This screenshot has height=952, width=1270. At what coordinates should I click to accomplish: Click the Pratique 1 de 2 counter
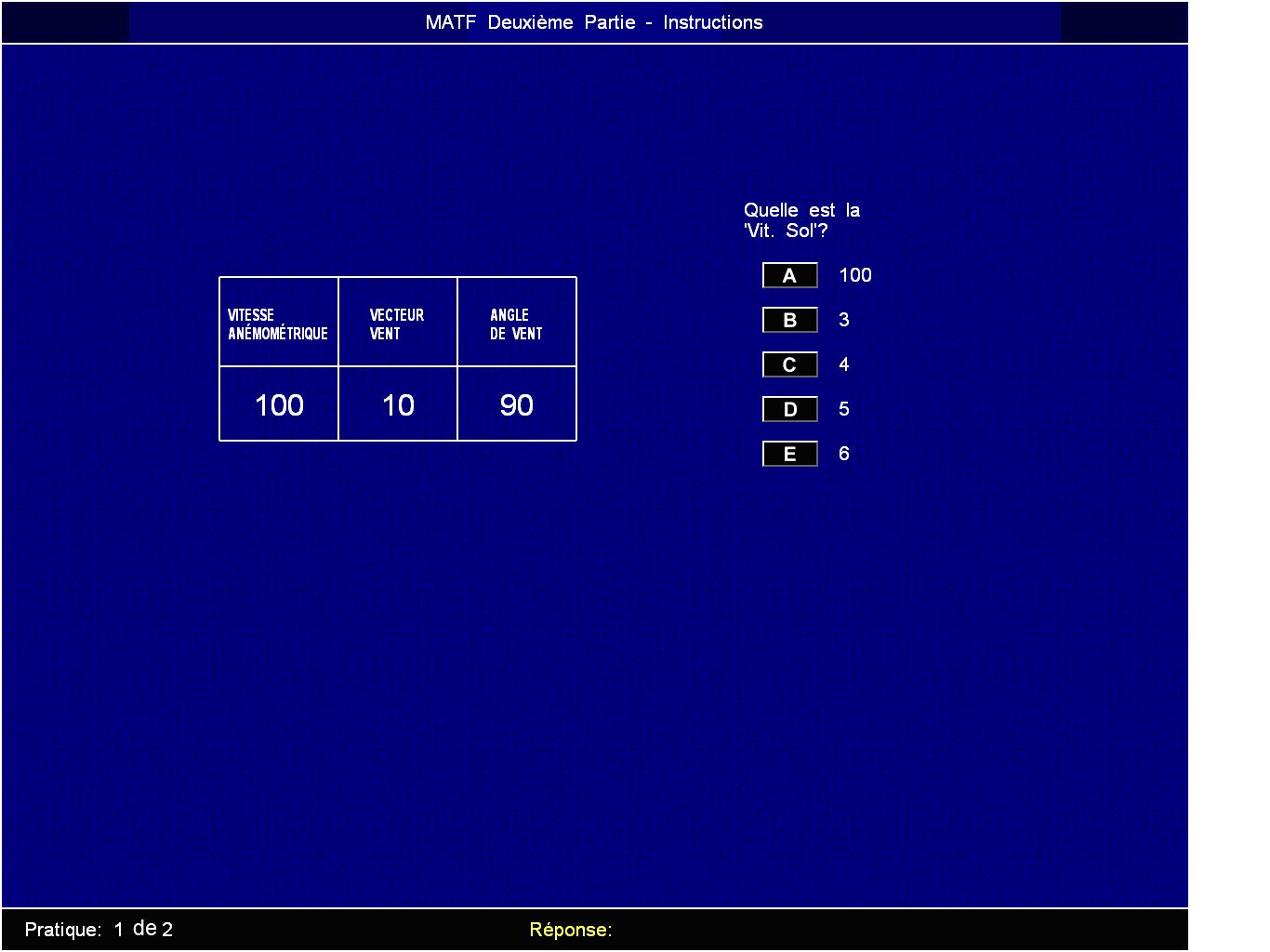pos(99,929)
